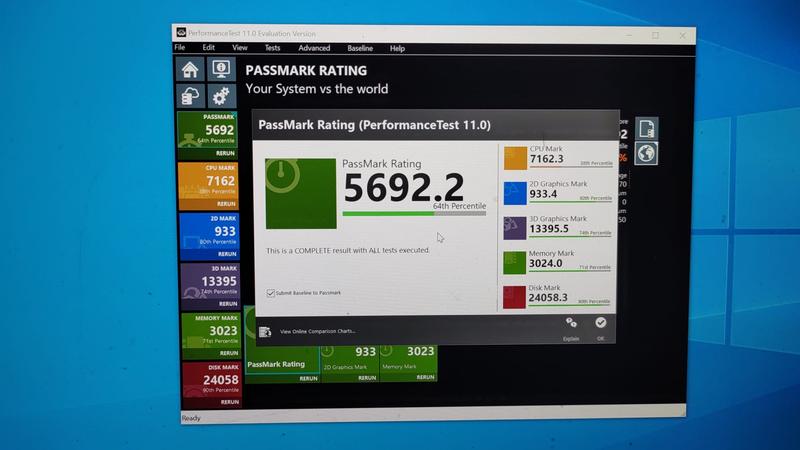Click the orange CPU Mark color square

point(515,157)
